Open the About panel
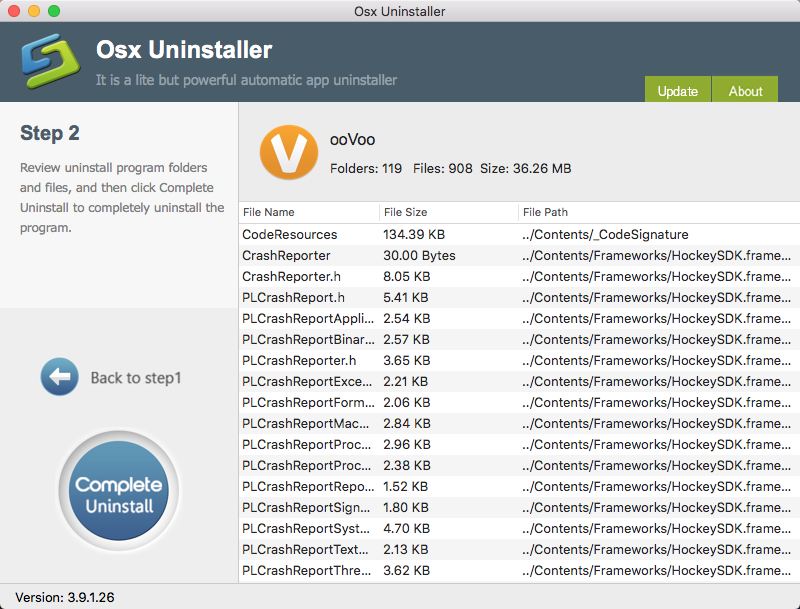800x609 pixels. click(745, 90)
